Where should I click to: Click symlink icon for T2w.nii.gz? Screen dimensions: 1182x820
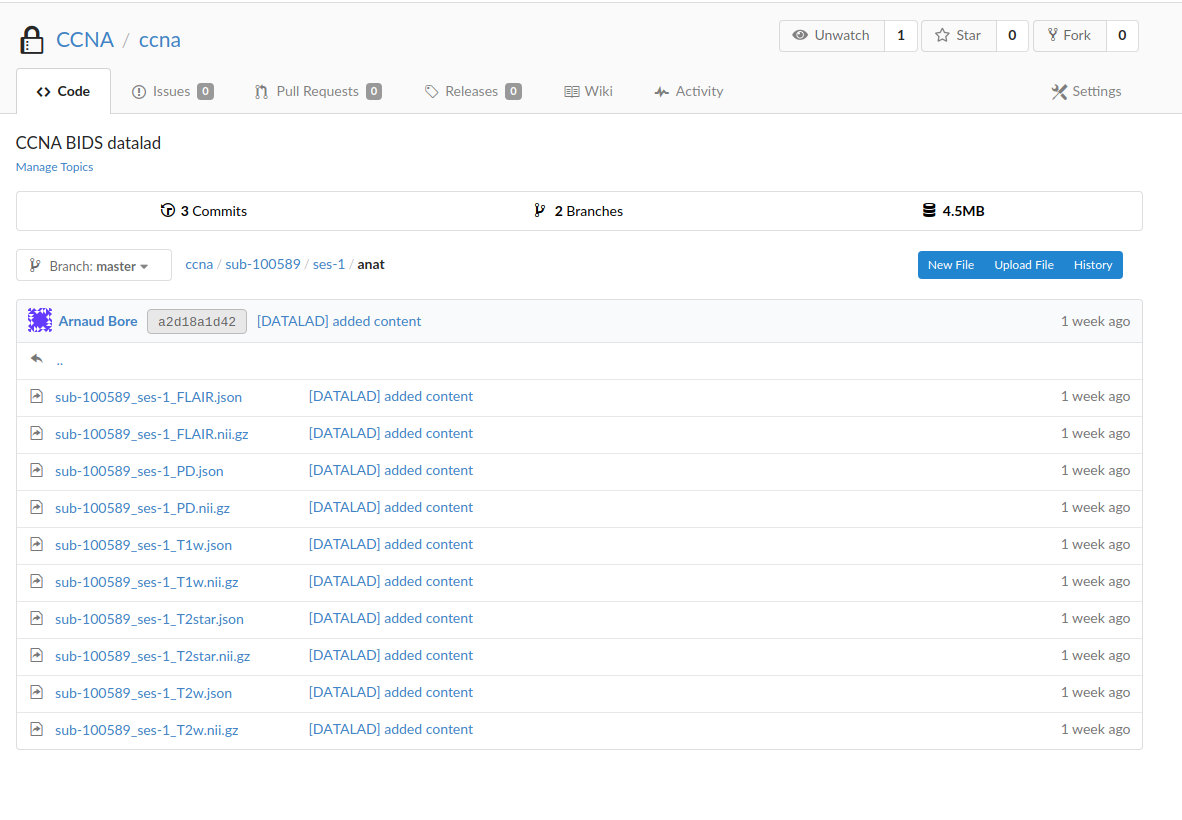[36, 728]
